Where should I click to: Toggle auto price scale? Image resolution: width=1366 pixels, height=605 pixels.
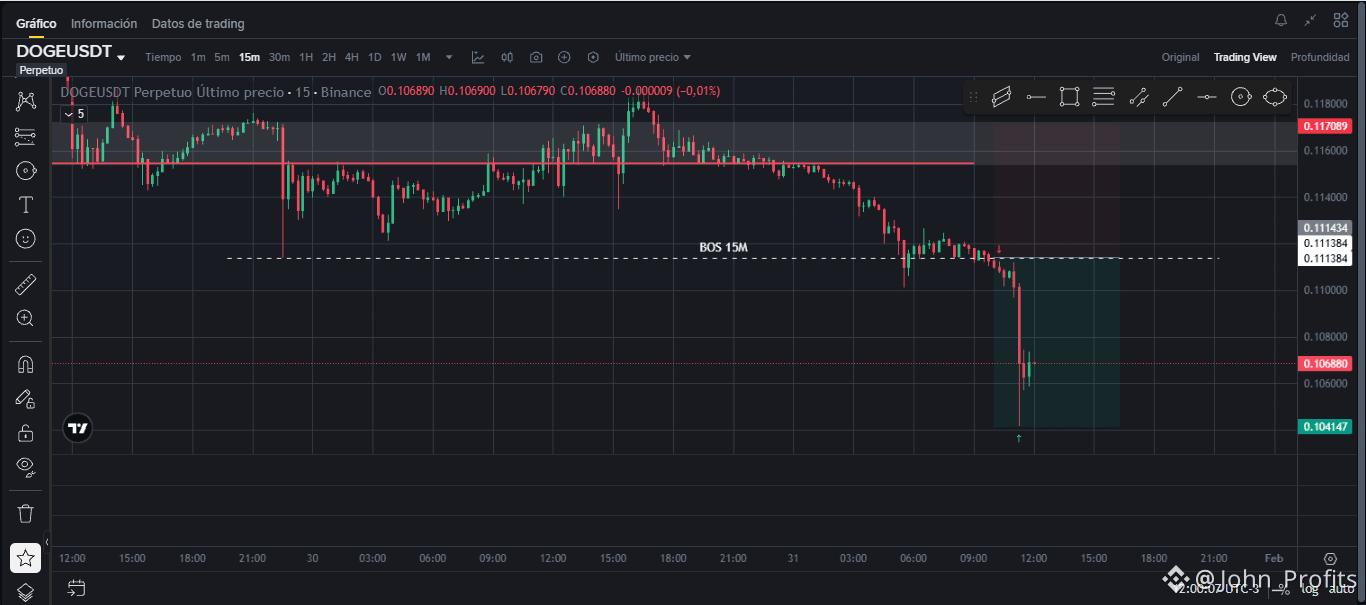point(1343,588)
